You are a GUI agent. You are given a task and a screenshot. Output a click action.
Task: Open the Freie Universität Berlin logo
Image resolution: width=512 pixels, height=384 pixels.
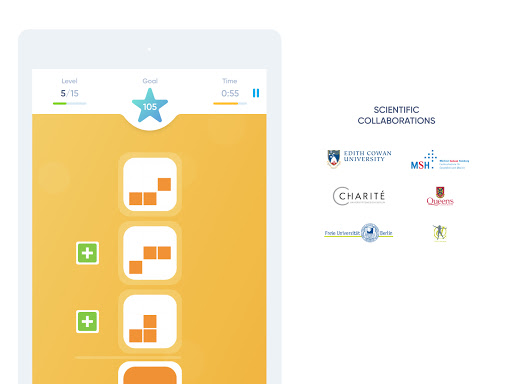coord(359,233)
